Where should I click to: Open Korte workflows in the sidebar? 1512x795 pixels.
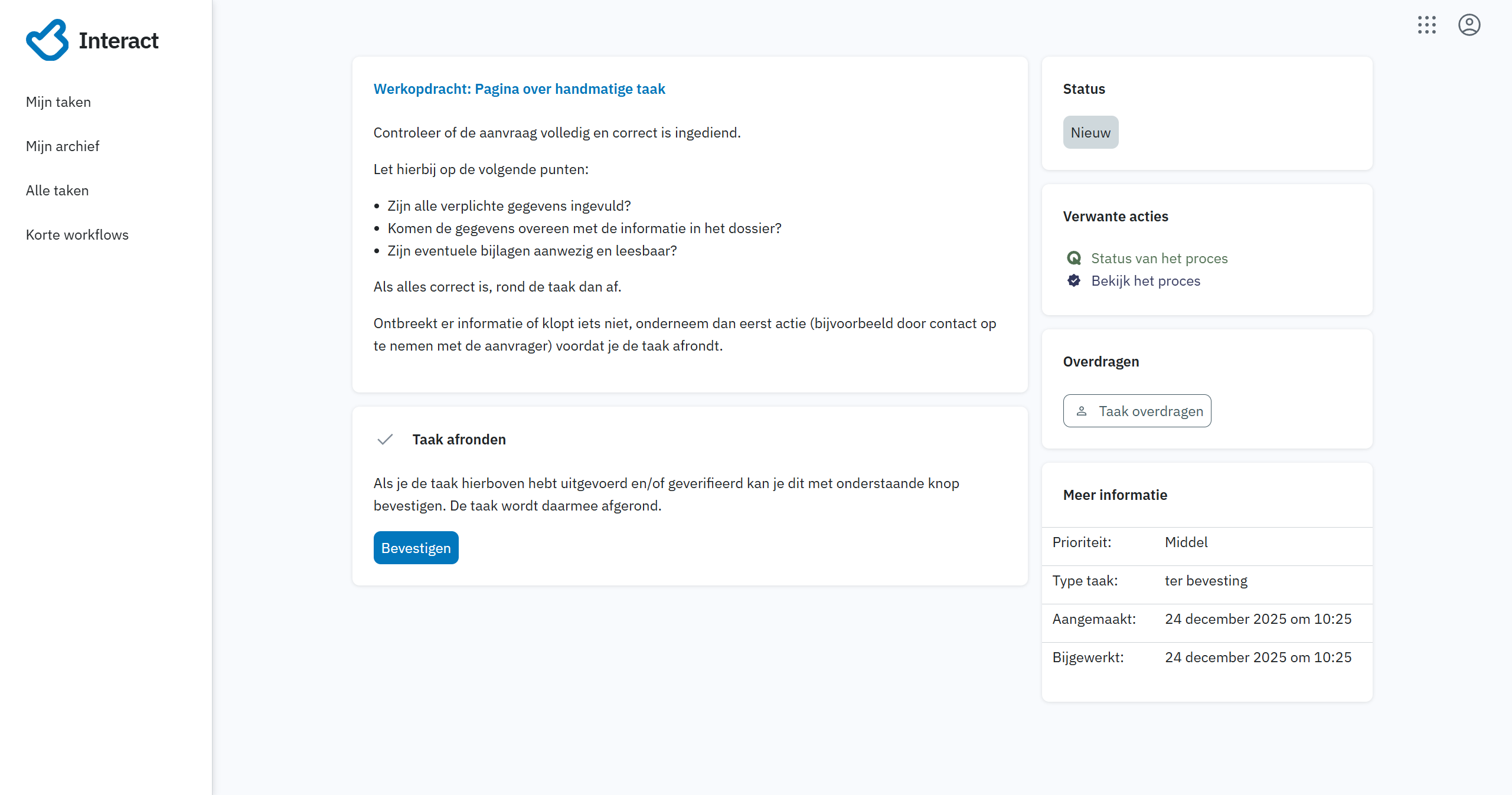tap(77, 235)
